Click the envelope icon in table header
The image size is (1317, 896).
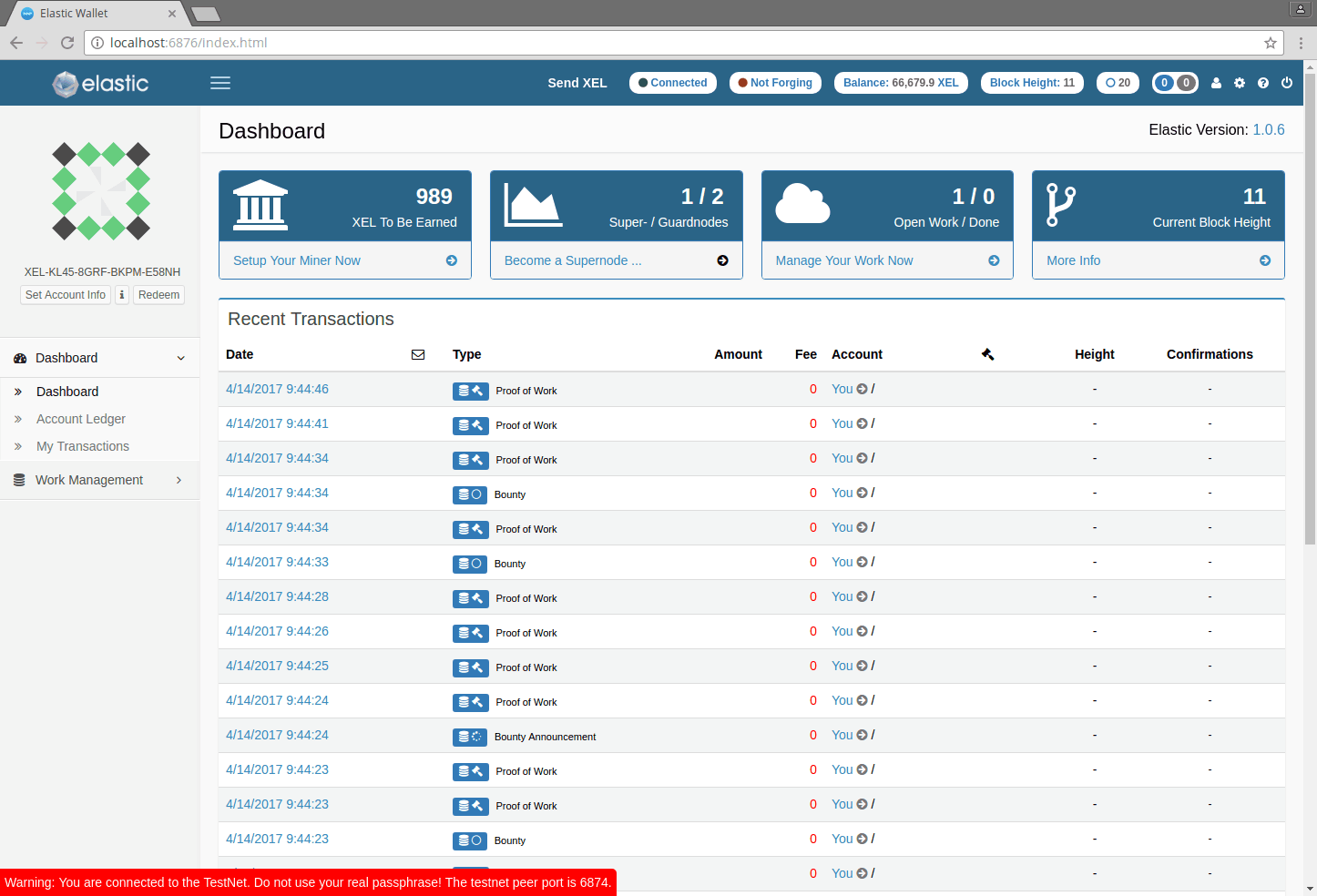tap(418, 354)
